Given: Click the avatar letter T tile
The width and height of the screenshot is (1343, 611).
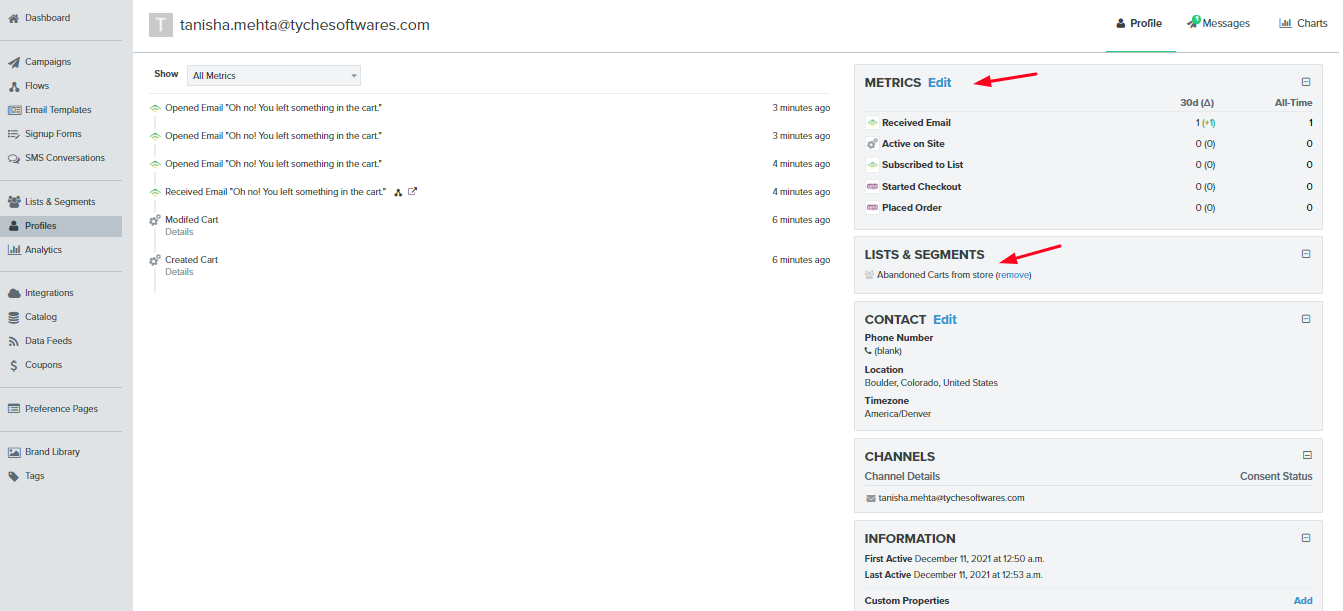Looking at the screenshot, I should [160, 25].
